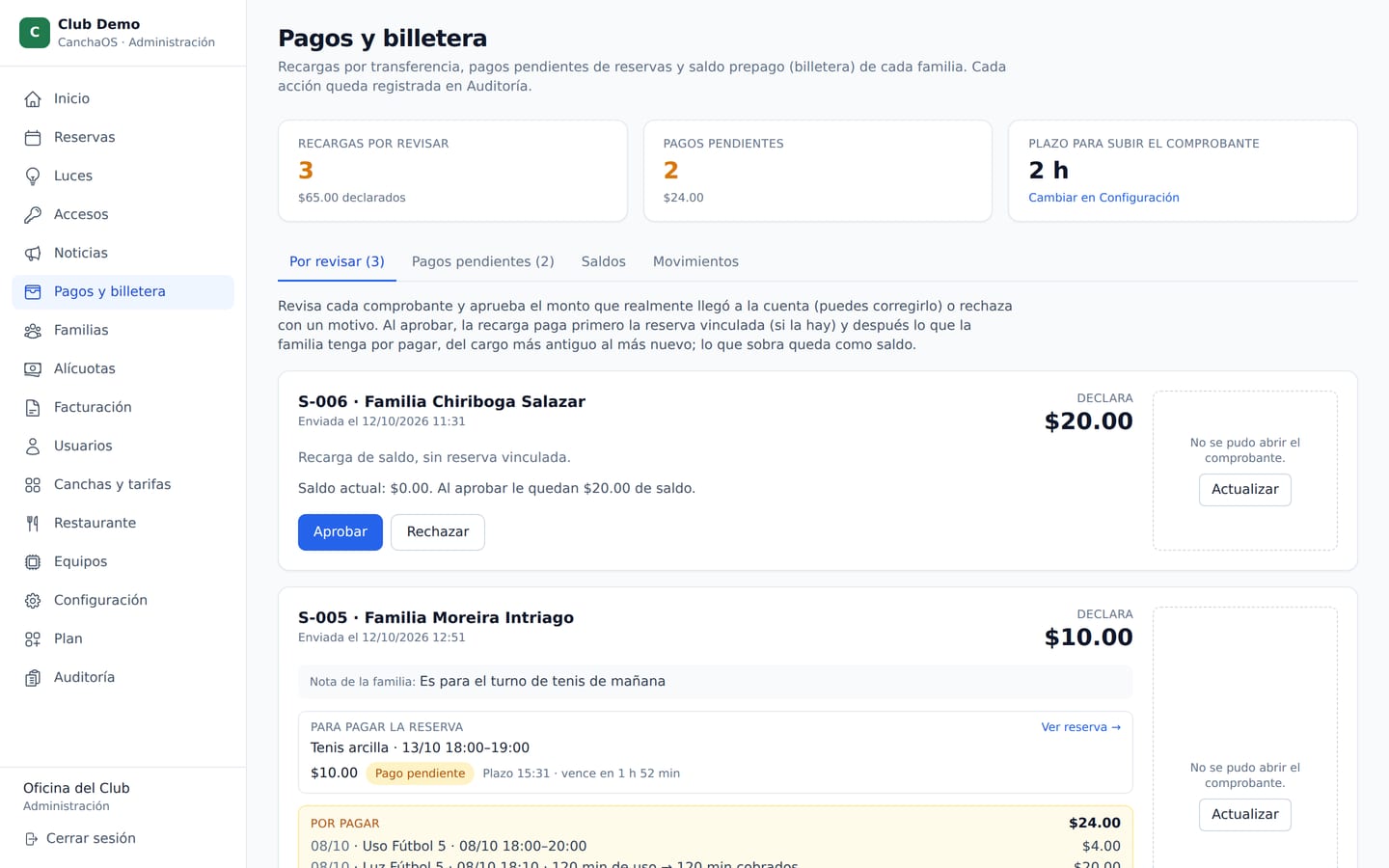Click the POR PAGAR section label
Image resolution: width=1389 pixels, height=868 pixels.
point(345,824)
